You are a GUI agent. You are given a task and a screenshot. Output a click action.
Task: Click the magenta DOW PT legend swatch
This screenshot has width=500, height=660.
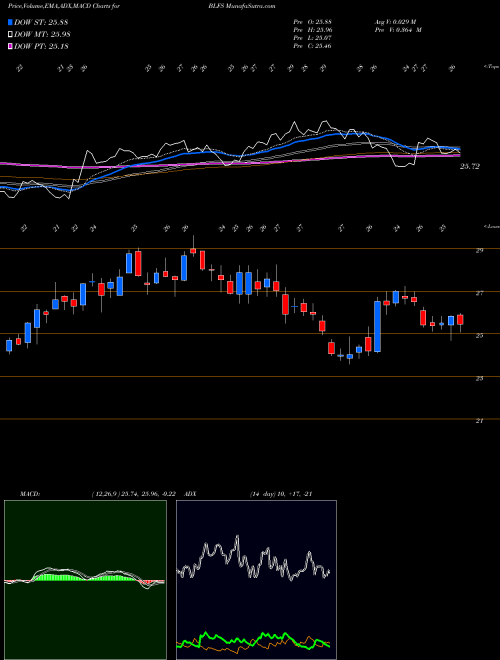point(10,46)
